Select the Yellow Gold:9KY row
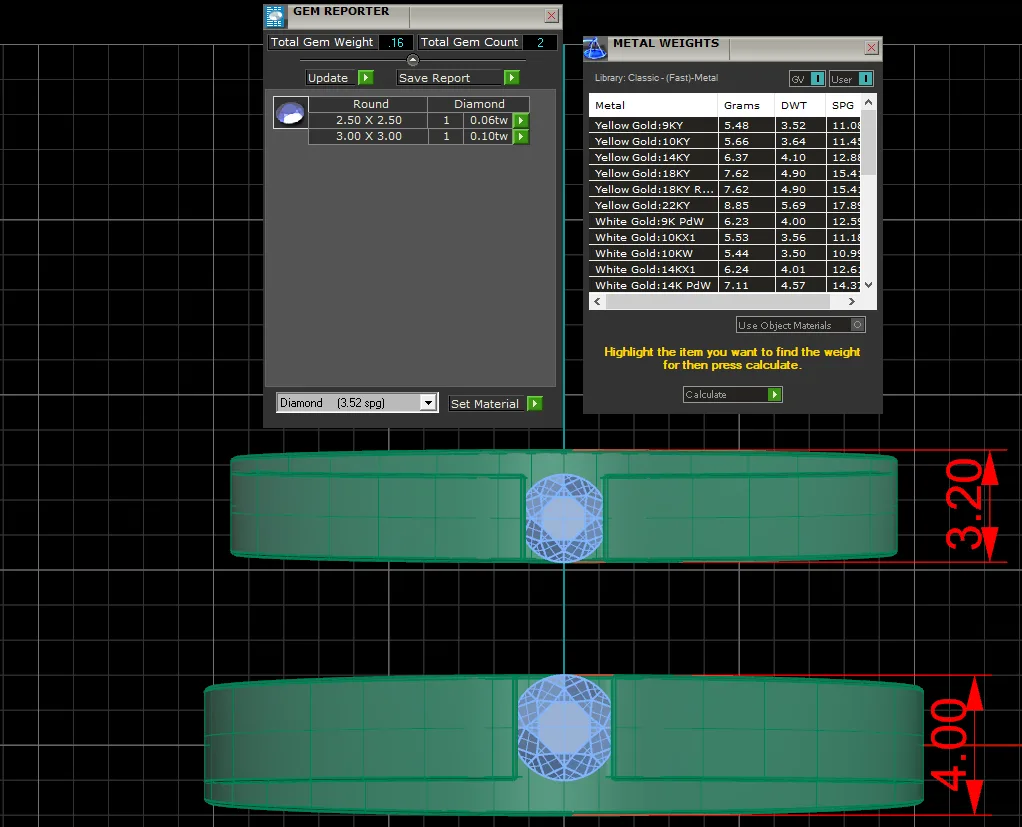The height and width of the screenshot is (827, 1022). [725, 125]
